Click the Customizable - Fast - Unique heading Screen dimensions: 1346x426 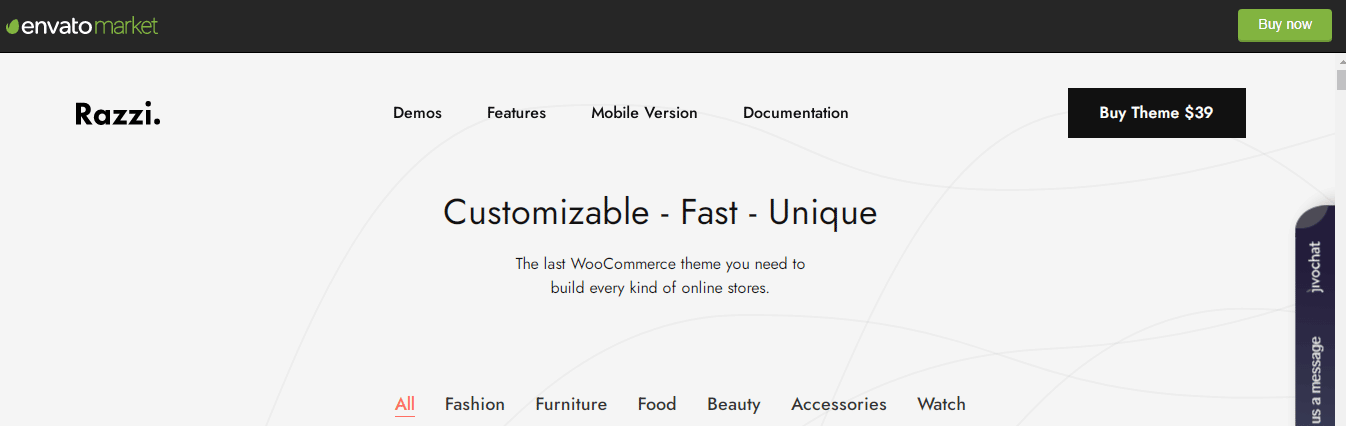pyautogui.click(x=660, y=212)
